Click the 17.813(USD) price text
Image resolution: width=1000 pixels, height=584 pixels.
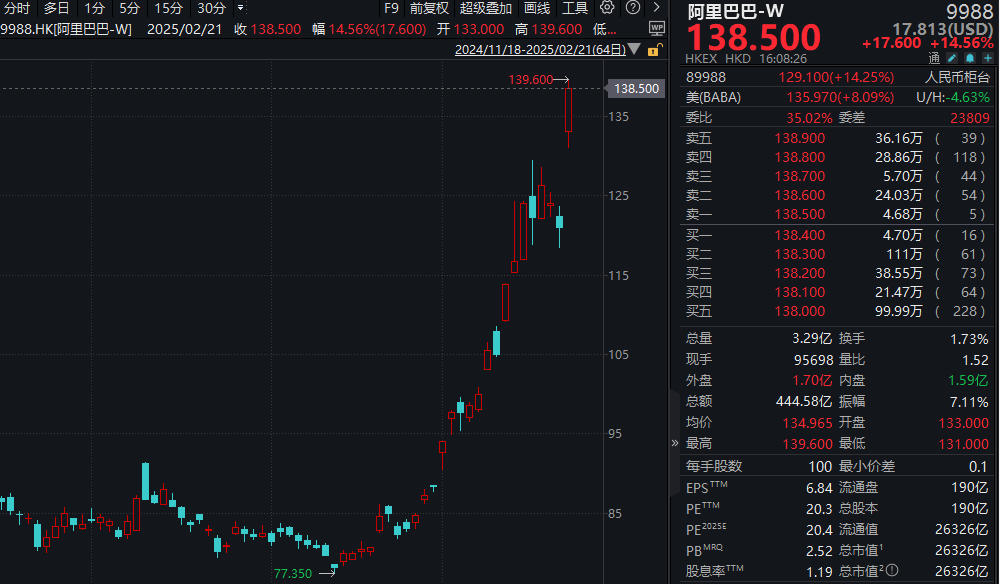(943, 29)
